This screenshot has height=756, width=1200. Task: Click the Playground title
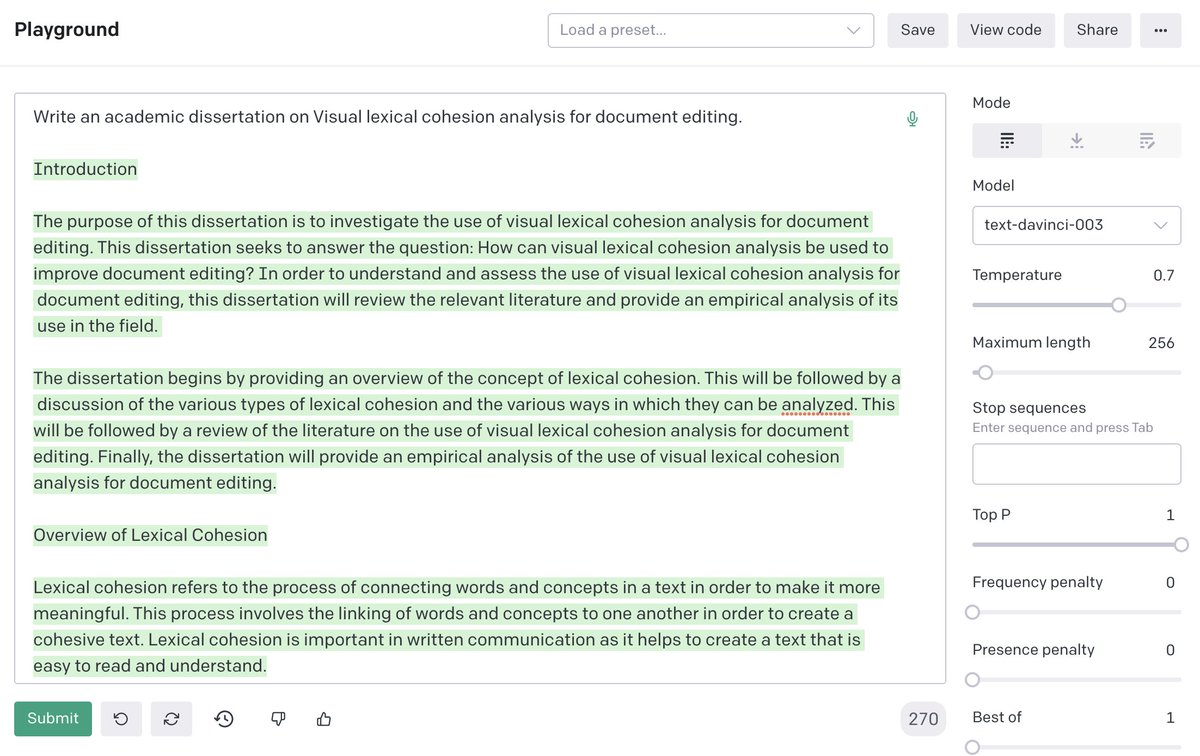pos(67,30)
